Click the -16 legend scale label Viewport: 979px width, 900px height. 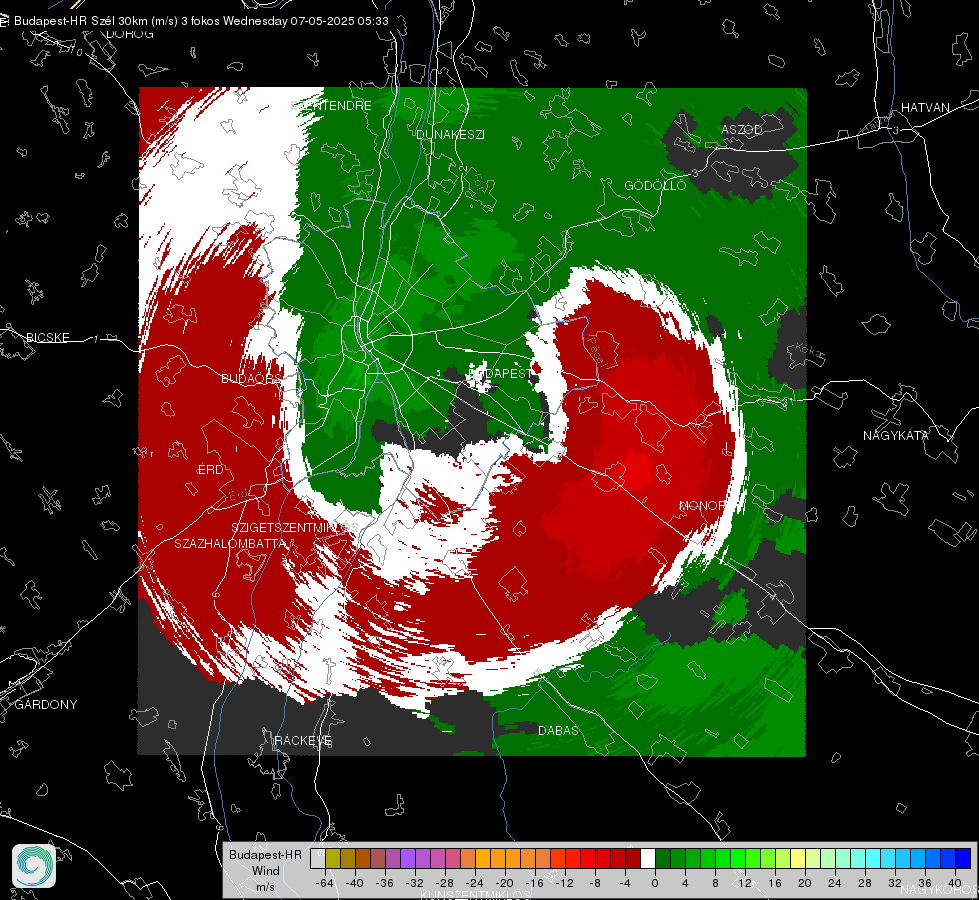[x=535, y=883]
